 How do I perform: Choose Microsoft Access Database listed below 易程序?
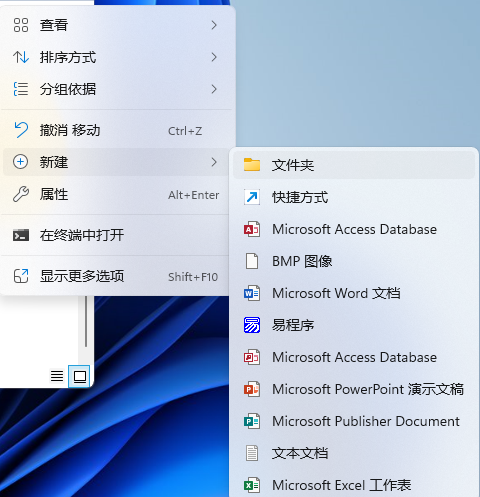coord(354,357)
